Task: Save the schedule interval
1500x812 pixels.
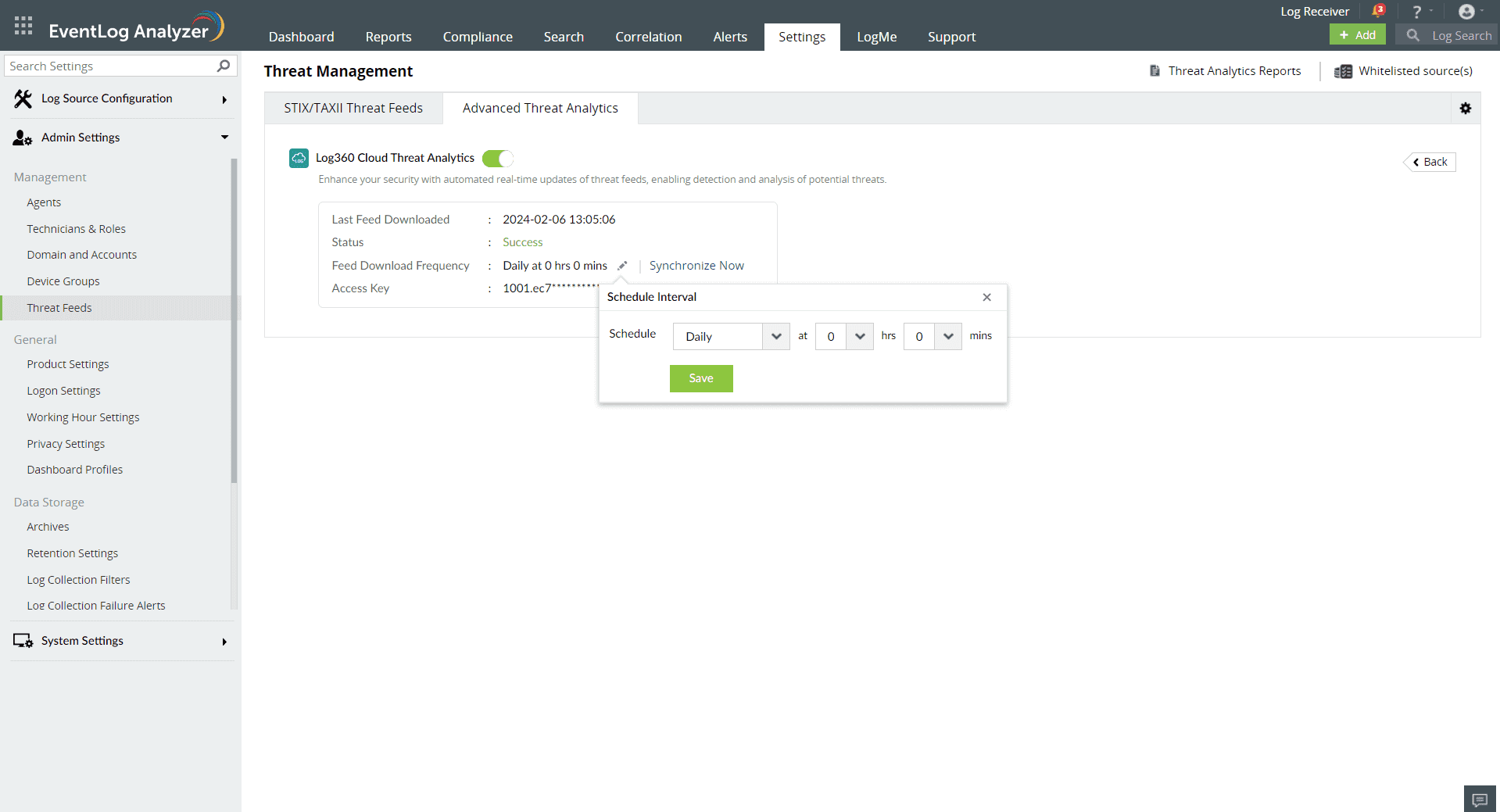Action: point(701,378)
